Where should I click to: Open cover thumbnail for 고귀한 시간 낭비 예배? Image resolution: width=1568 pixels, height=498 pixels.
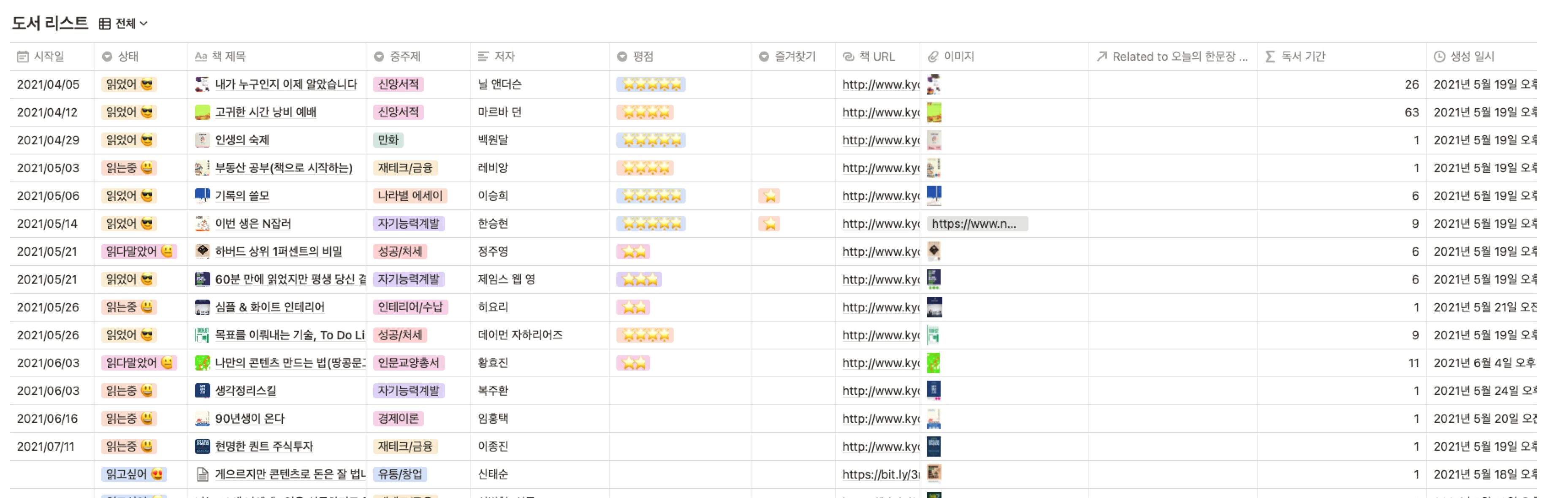[934, 113]
